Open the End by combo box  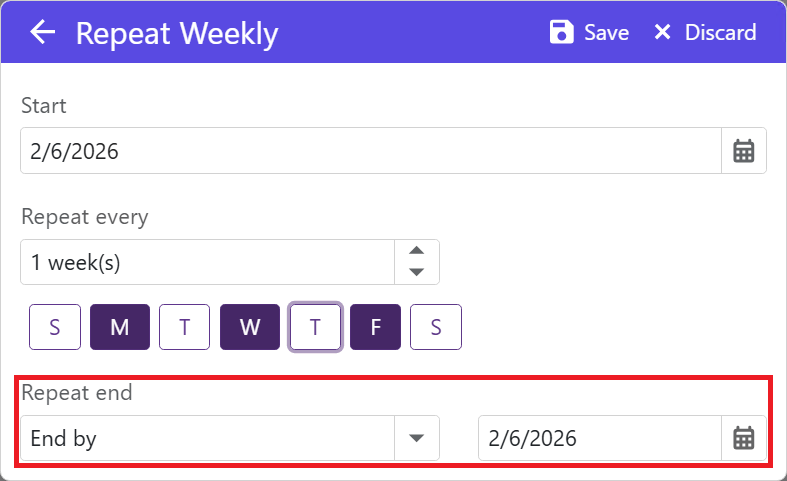click(x=208, y=438)
